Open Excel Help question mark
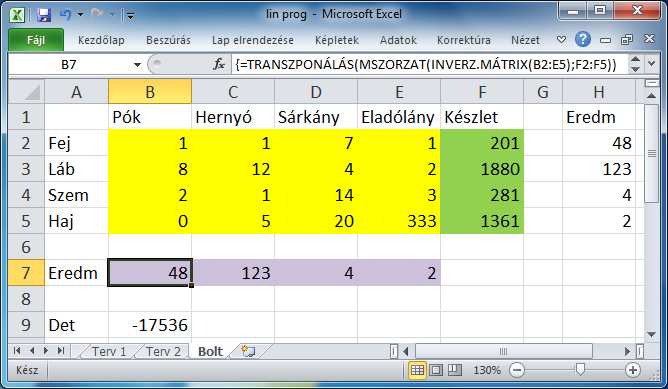This screenshot has width=668, height=389. [582, 39]
